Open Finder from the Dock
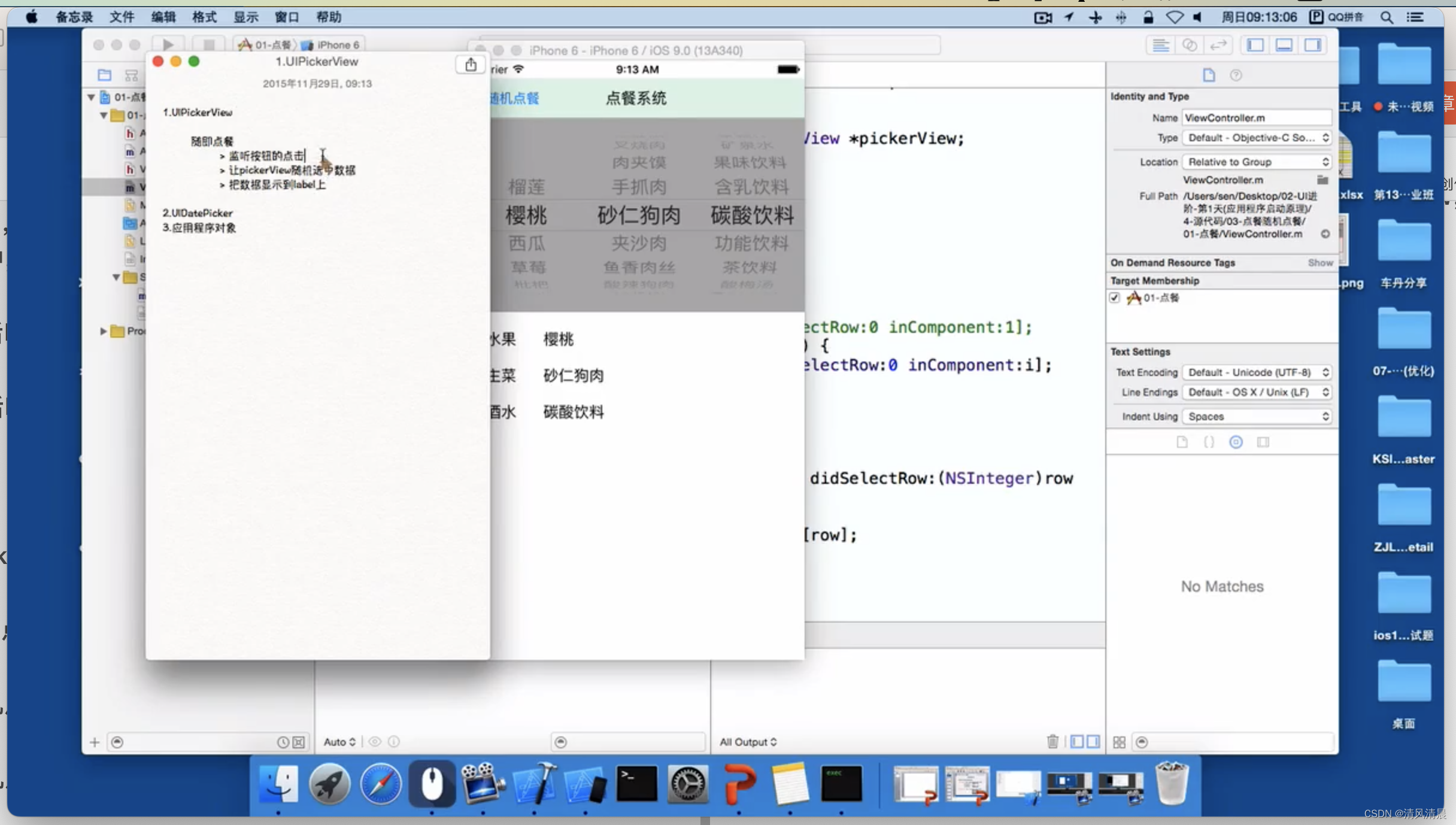 [278, 784]
